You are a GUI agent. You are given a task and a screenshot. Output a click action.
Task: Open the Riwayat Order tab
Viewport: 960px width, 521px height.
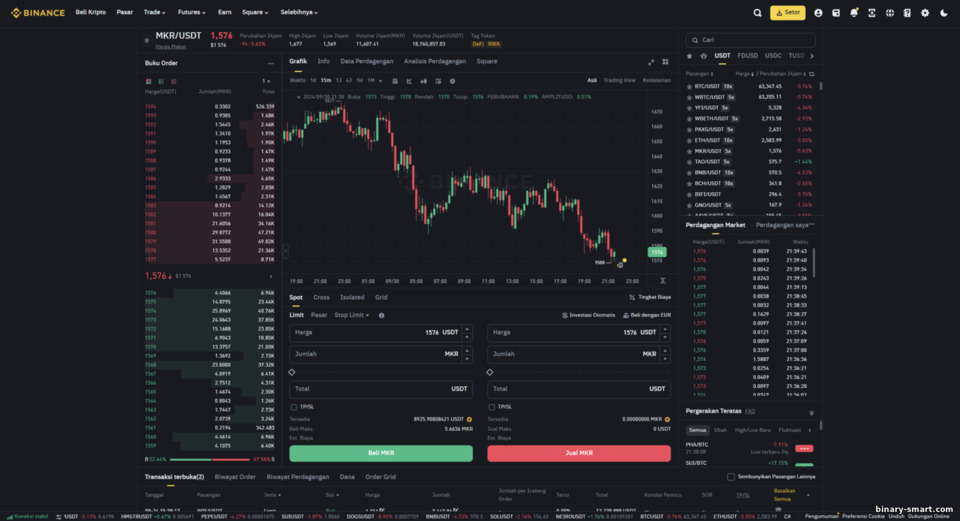(235, 477)
